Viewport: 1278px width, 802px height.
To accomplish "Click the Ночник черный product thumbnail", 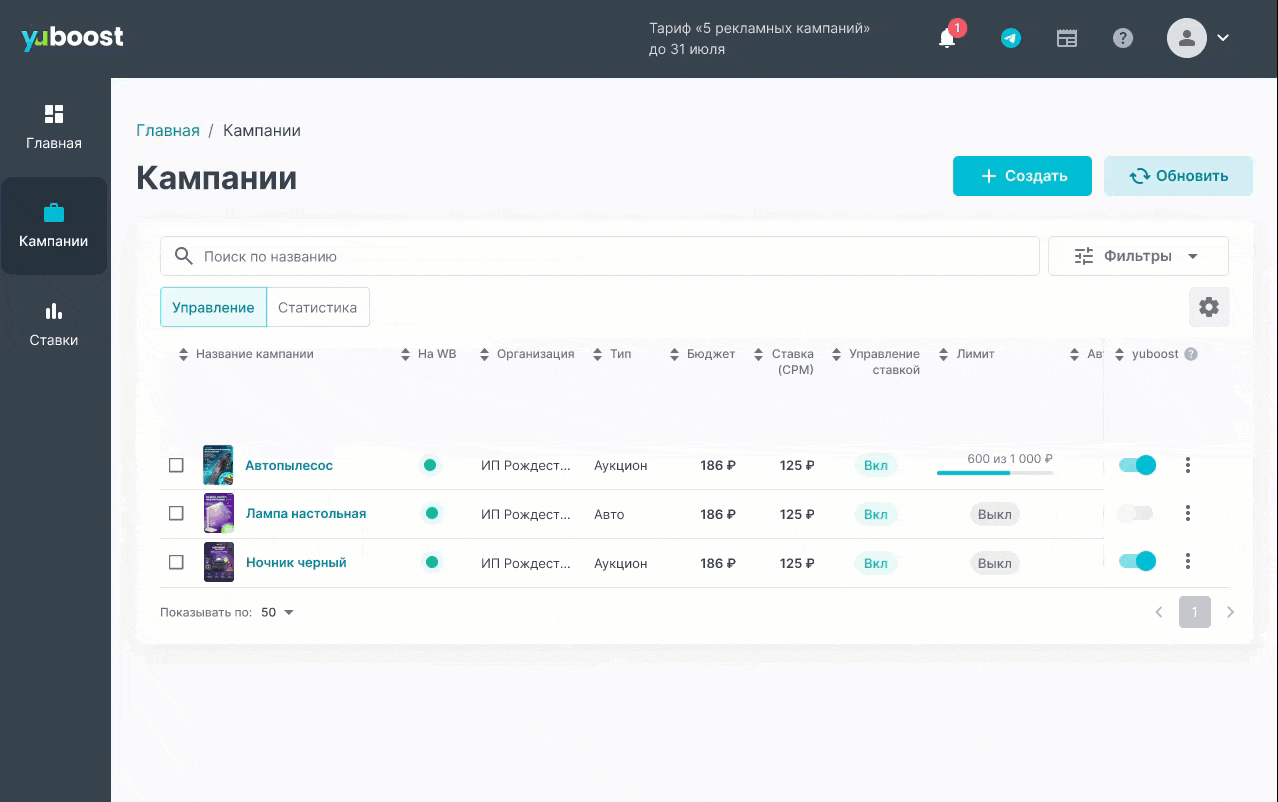I will pos(219,562).
